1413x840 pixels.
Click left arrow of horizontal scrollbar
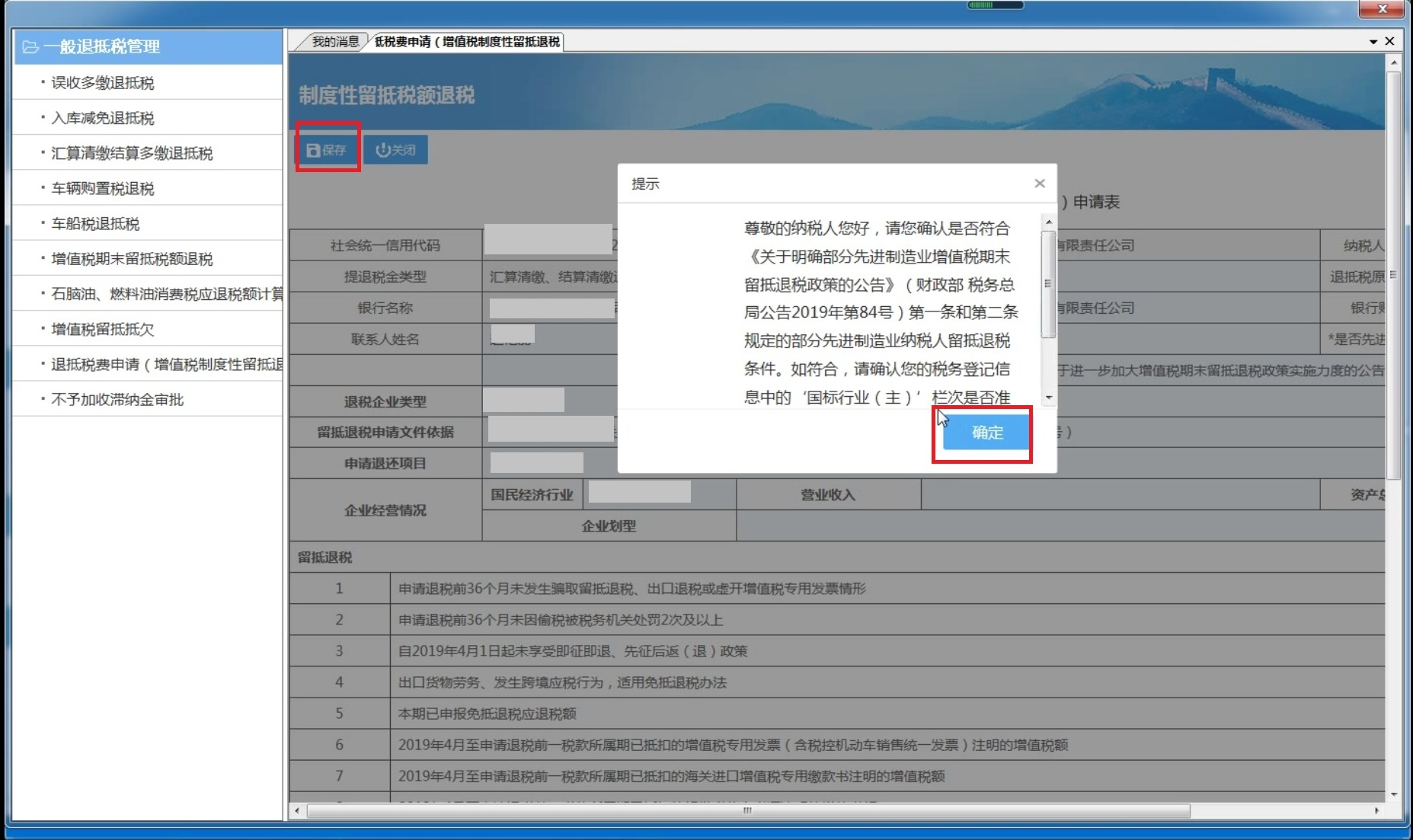point(297,810)
